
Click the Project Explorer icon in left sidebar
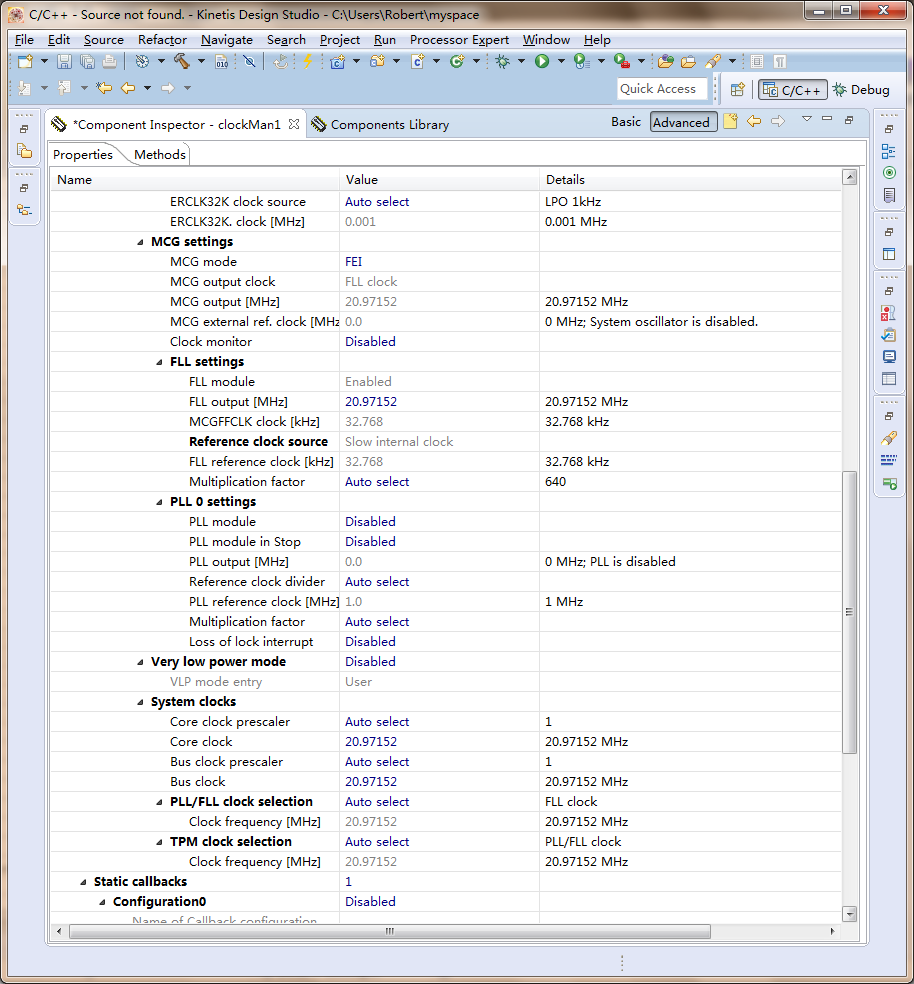24,151
